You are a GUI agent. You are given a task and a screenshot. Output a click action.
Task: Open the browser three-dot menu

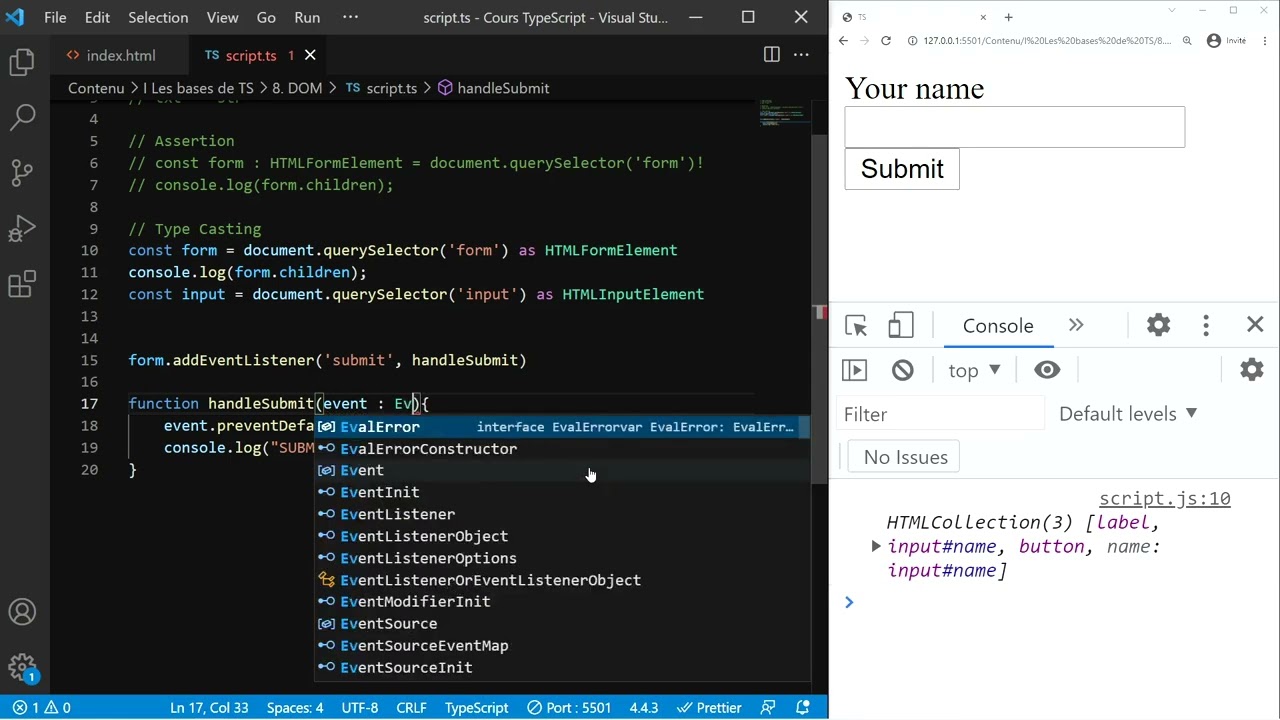[x=1265, y=41]
